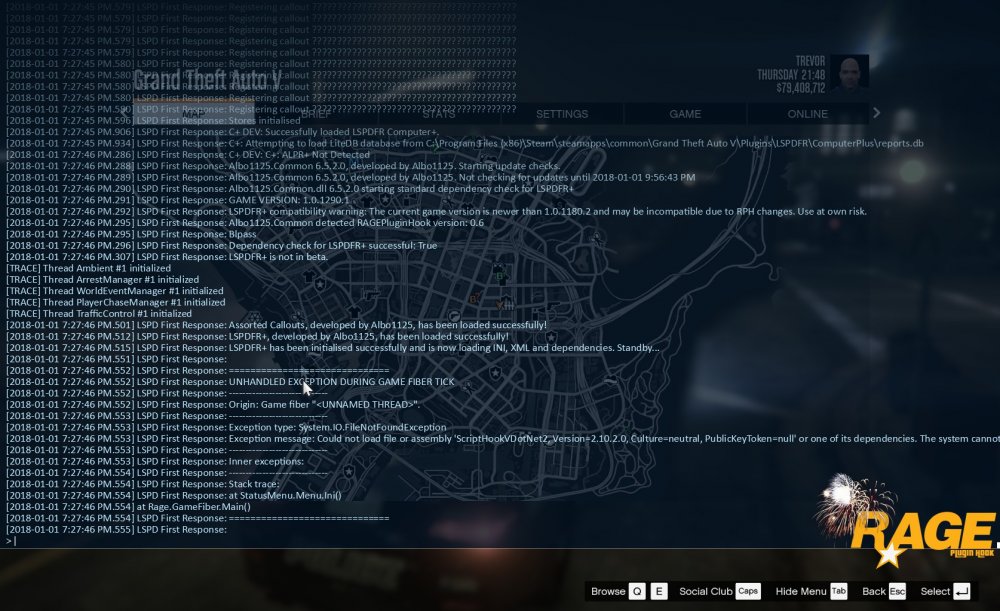Click the System.IO.FileNotFoundException log line
Image resolution: width=1000 pixels, height=611 pixels.
[226, 427]
